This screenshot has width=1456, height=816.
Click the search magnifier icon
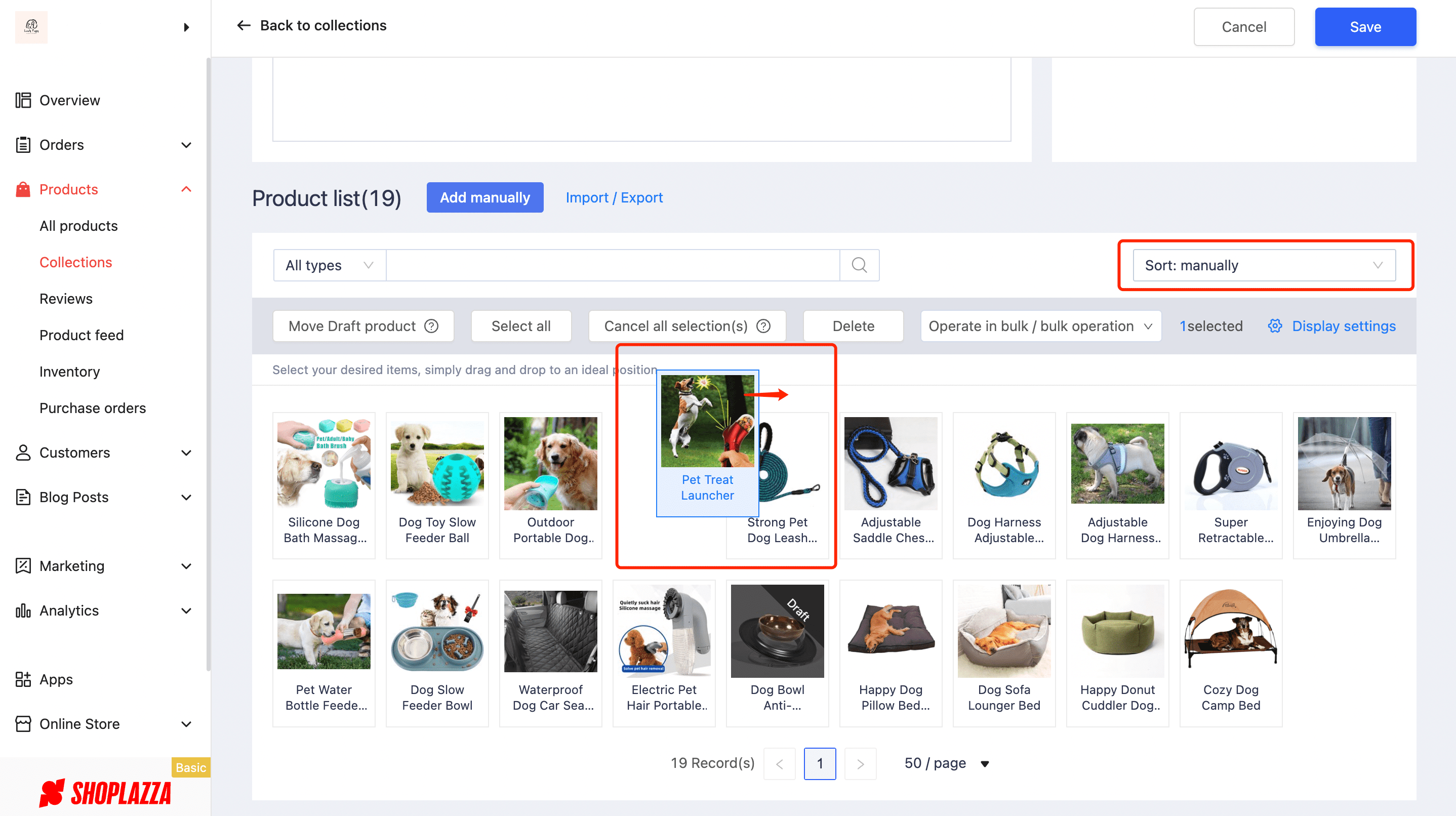click(x=859, y=265)
